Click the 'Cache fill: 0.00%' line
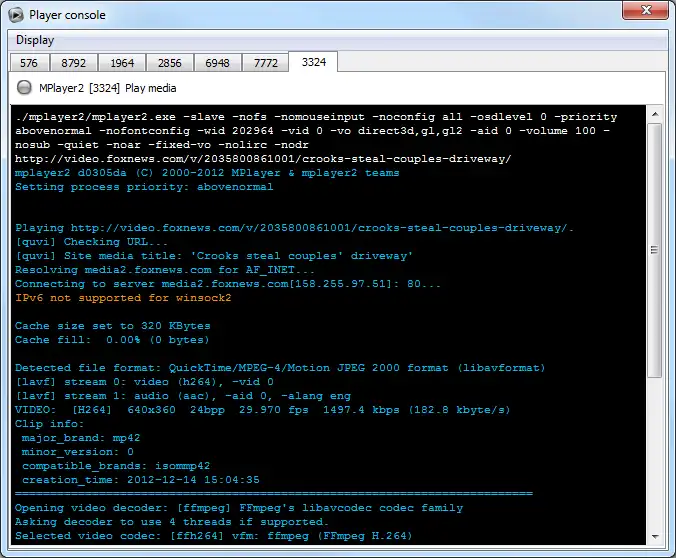Viewport: 676px width, 558px height. (112, 340)
